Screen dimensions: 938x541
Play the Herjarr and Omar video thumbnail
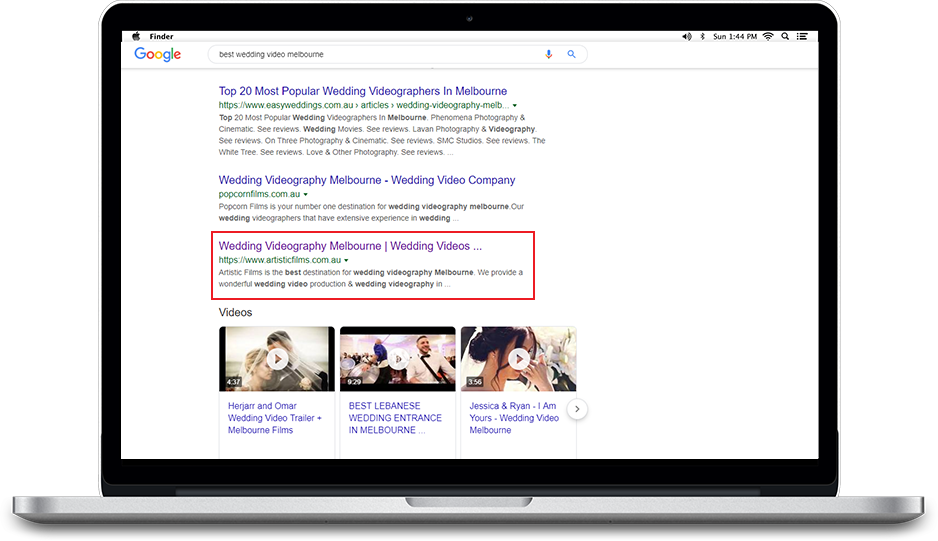coord(277,359)
